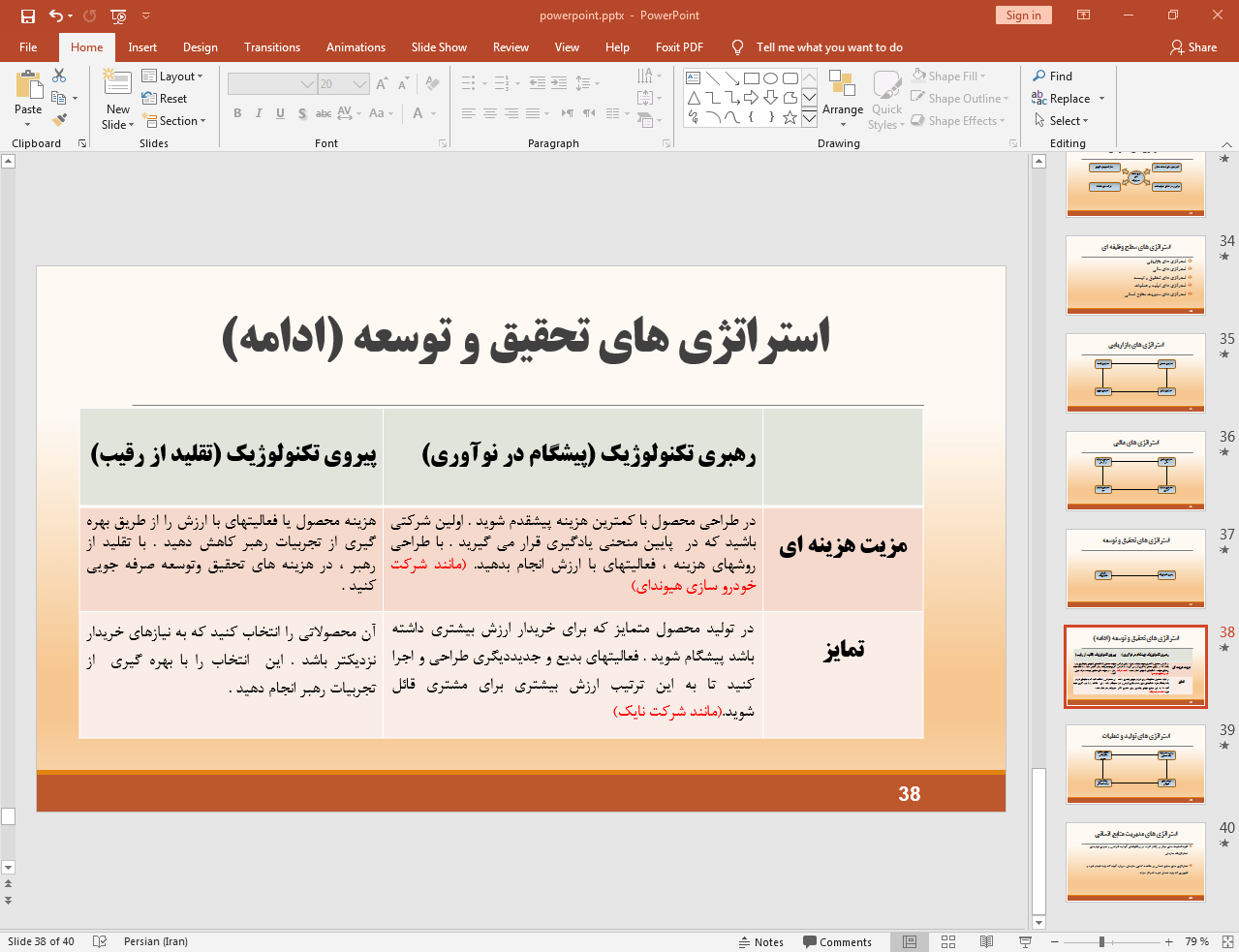
Task: Toggle Strikethrough formatting
Action: click(x=324, y=113)
